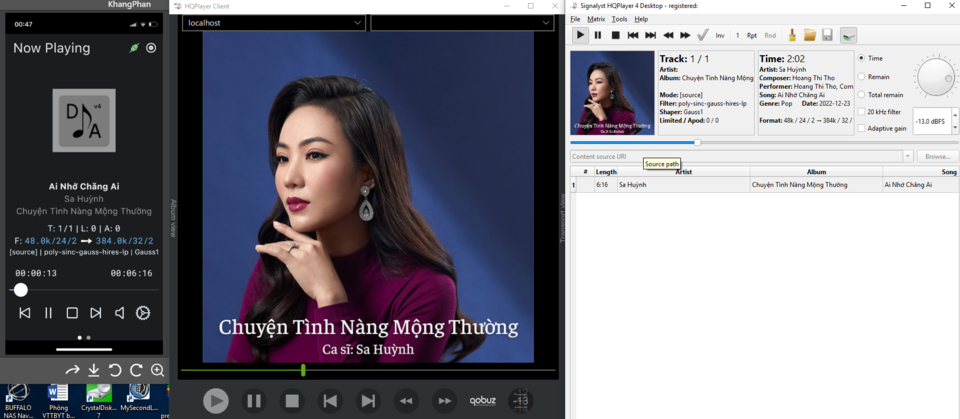Select the Remain radio button
The width and height of the screenshot is (960, 419).
pyautogui.click(x=861, y=77)
